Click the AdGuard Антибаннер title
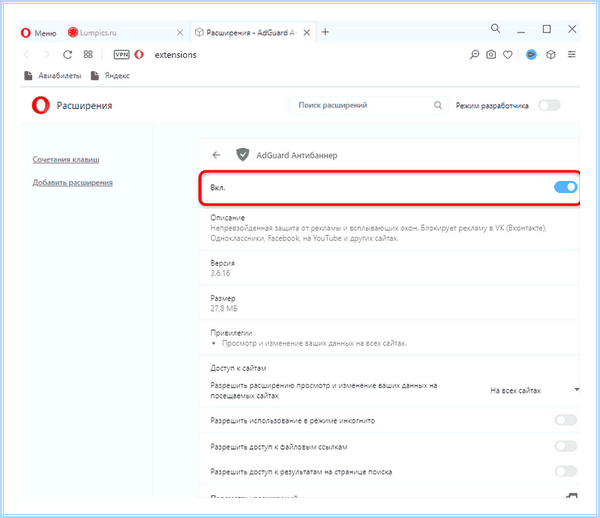The image size is (600, 518). tap(297, 155)
